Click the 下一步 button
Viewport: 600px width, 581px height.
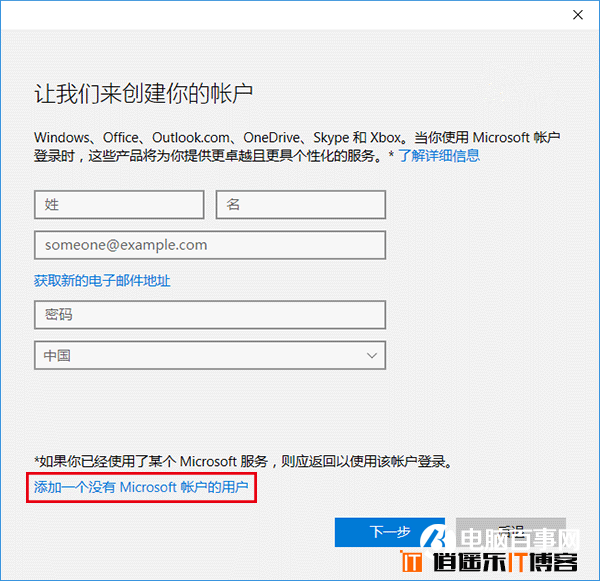[390, 532]
